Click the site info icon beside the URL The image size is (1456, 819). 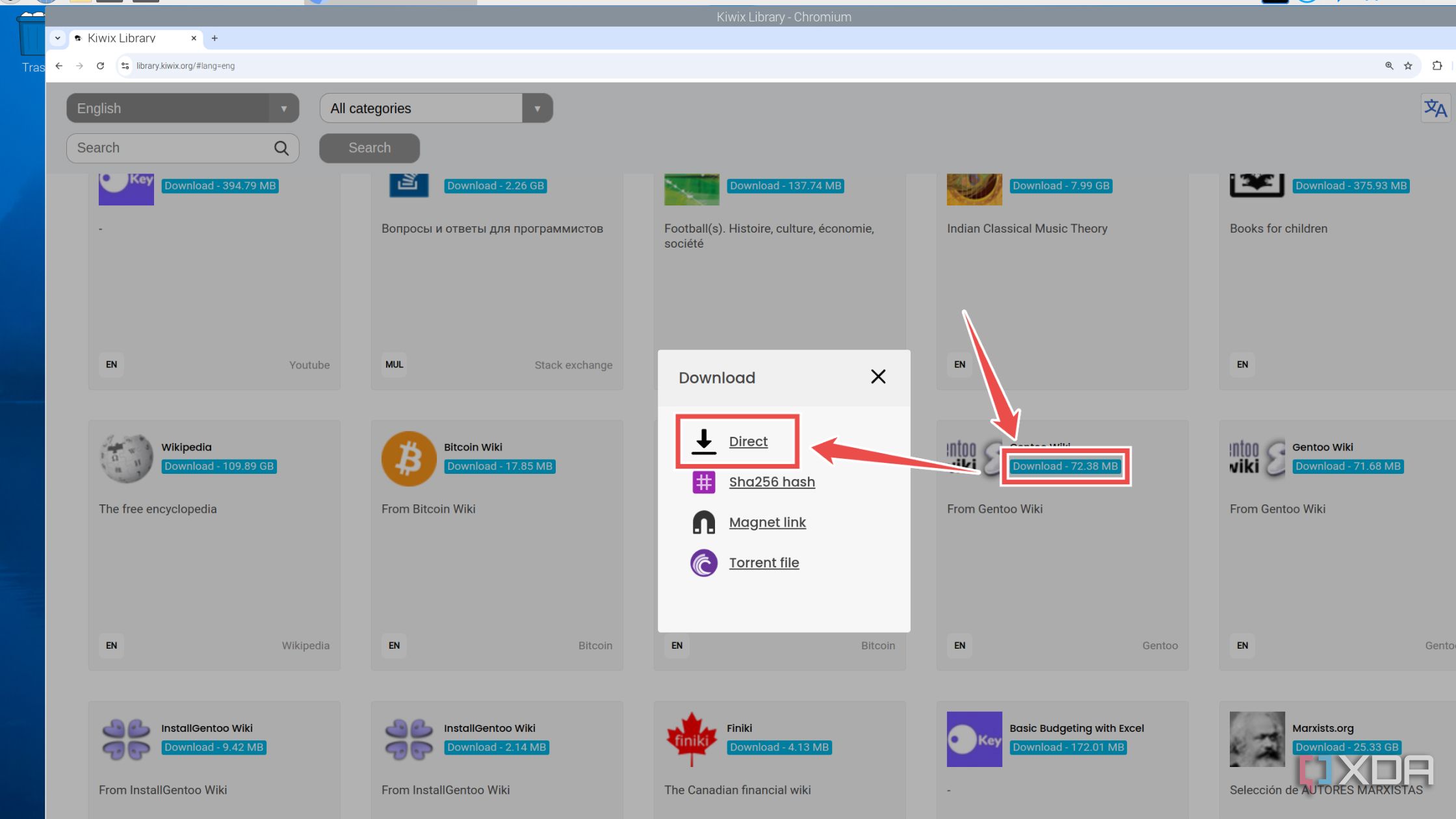124,66
